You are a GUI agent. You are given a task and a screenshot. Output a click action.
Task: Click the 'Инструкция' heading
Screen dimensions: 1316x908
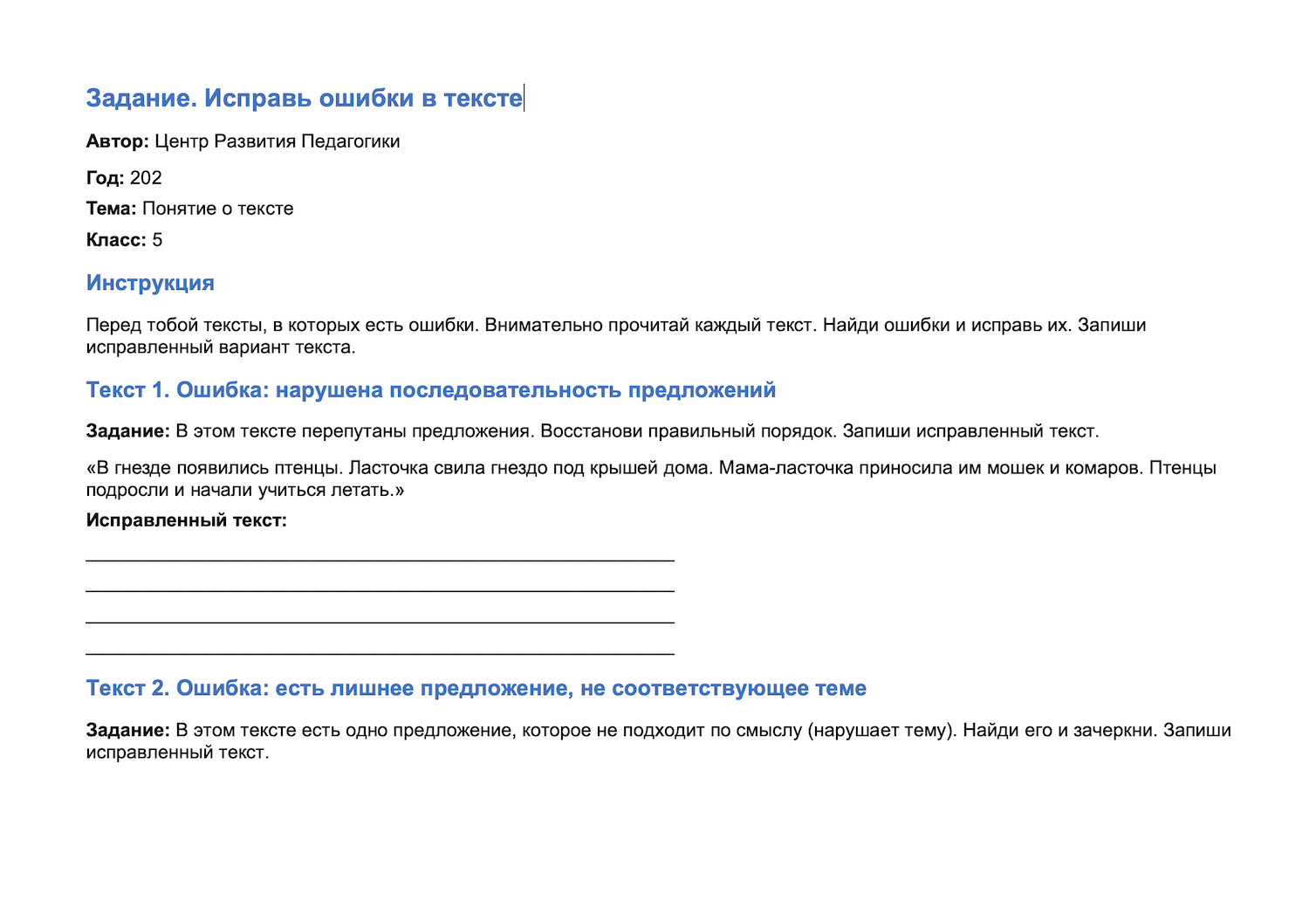coord(150,283)
